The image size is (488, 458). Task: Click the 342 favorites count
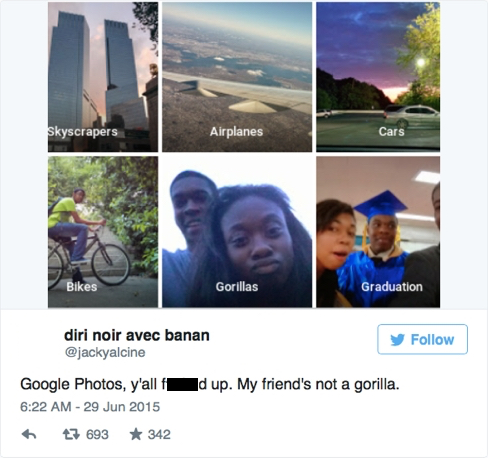(159, 434)
